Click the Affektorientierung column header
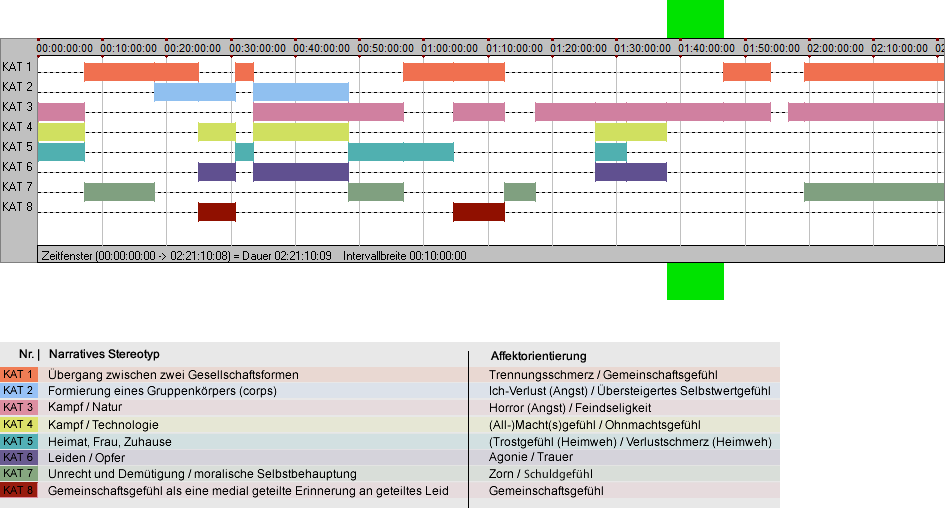The width and height of the screenshot is (945, 530). 538,356
